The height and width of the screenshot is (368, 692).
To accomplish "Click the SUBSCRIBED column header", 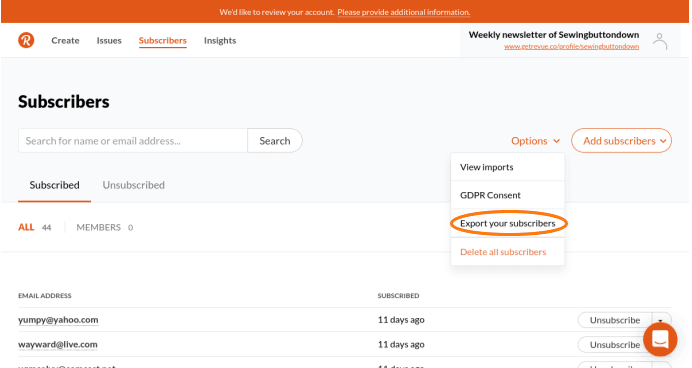I will [399, 296].
